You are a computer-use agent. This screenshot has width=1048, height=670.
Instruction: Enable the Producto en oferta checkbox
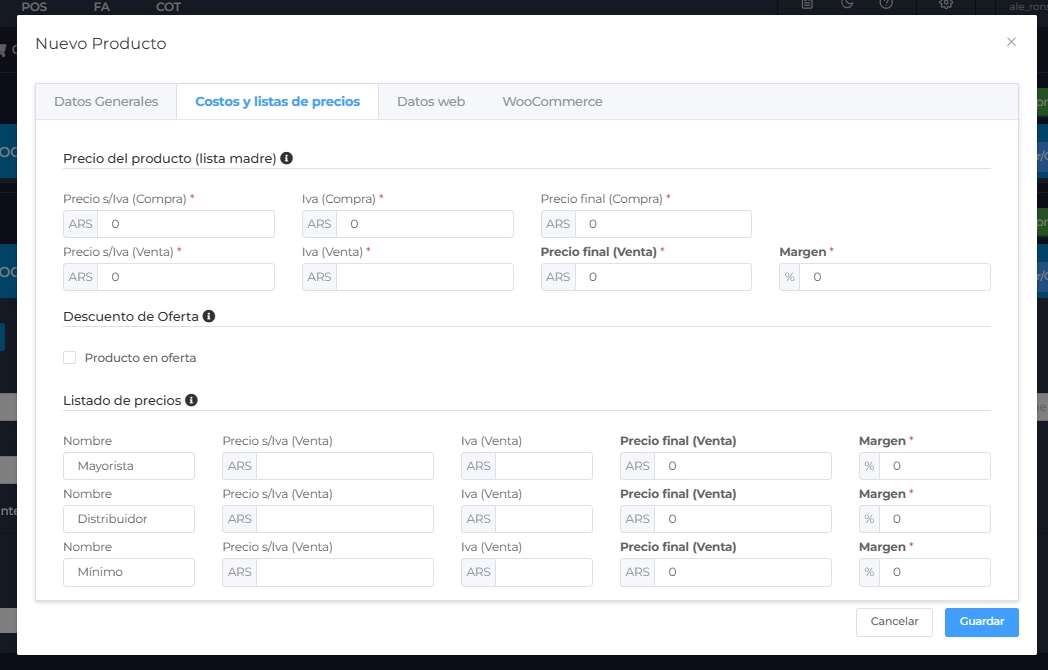pos(70,358)
